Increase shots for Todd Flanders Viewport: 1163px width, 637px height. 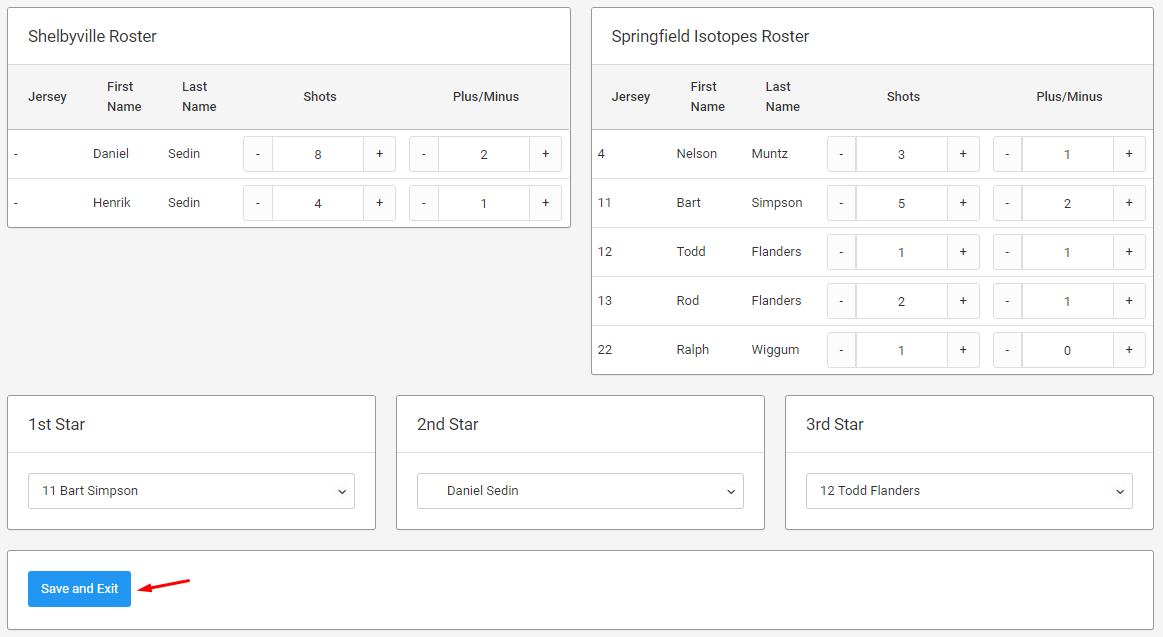963,252
